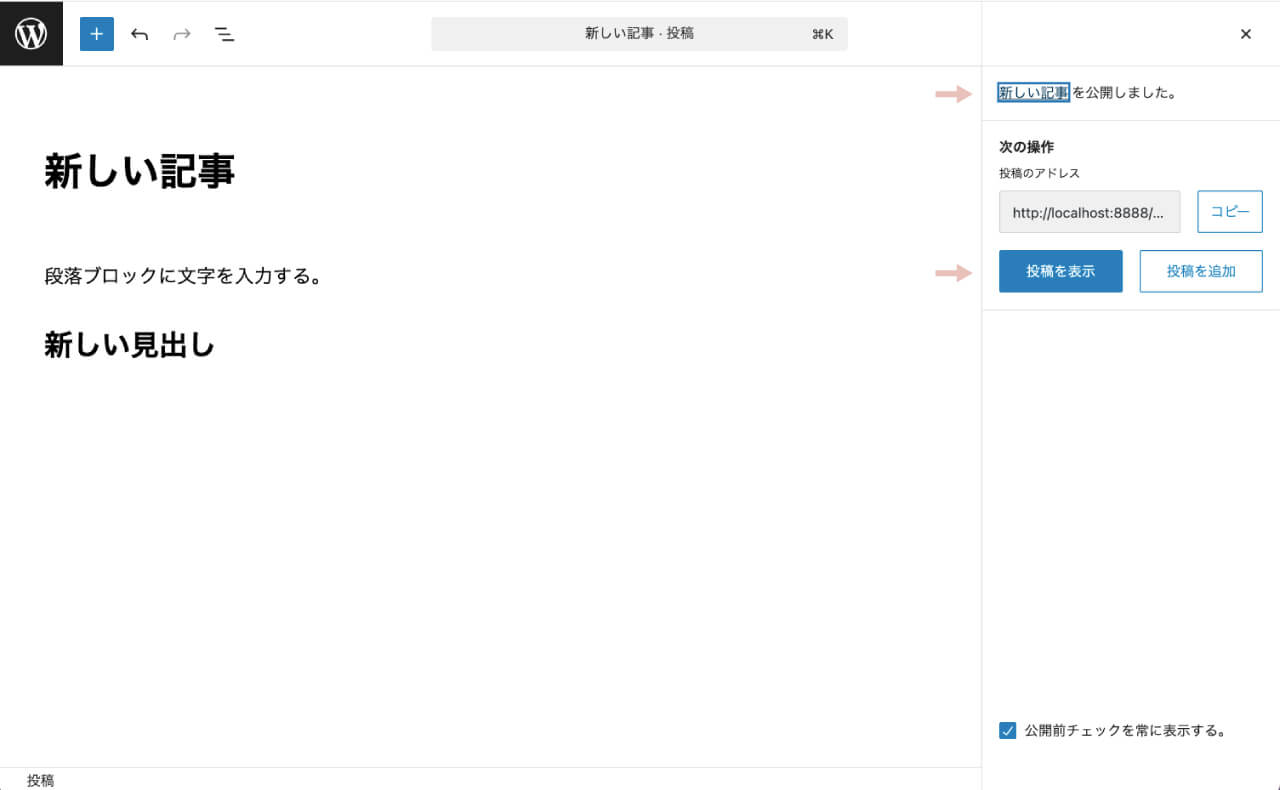Click the WordPress logo icon
1280x790 pixels.
click(x=31, y=33)
